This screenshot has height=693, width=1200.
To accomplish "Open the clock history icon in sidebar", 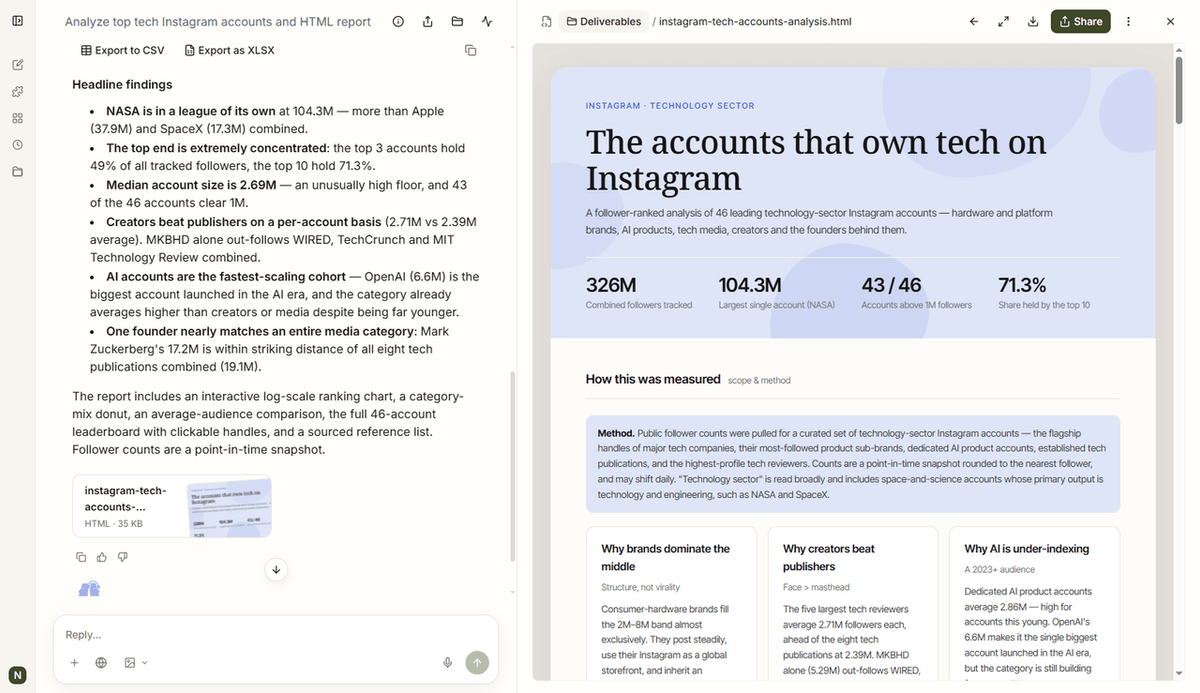I will pyautogui.click(x=18, y=145).
